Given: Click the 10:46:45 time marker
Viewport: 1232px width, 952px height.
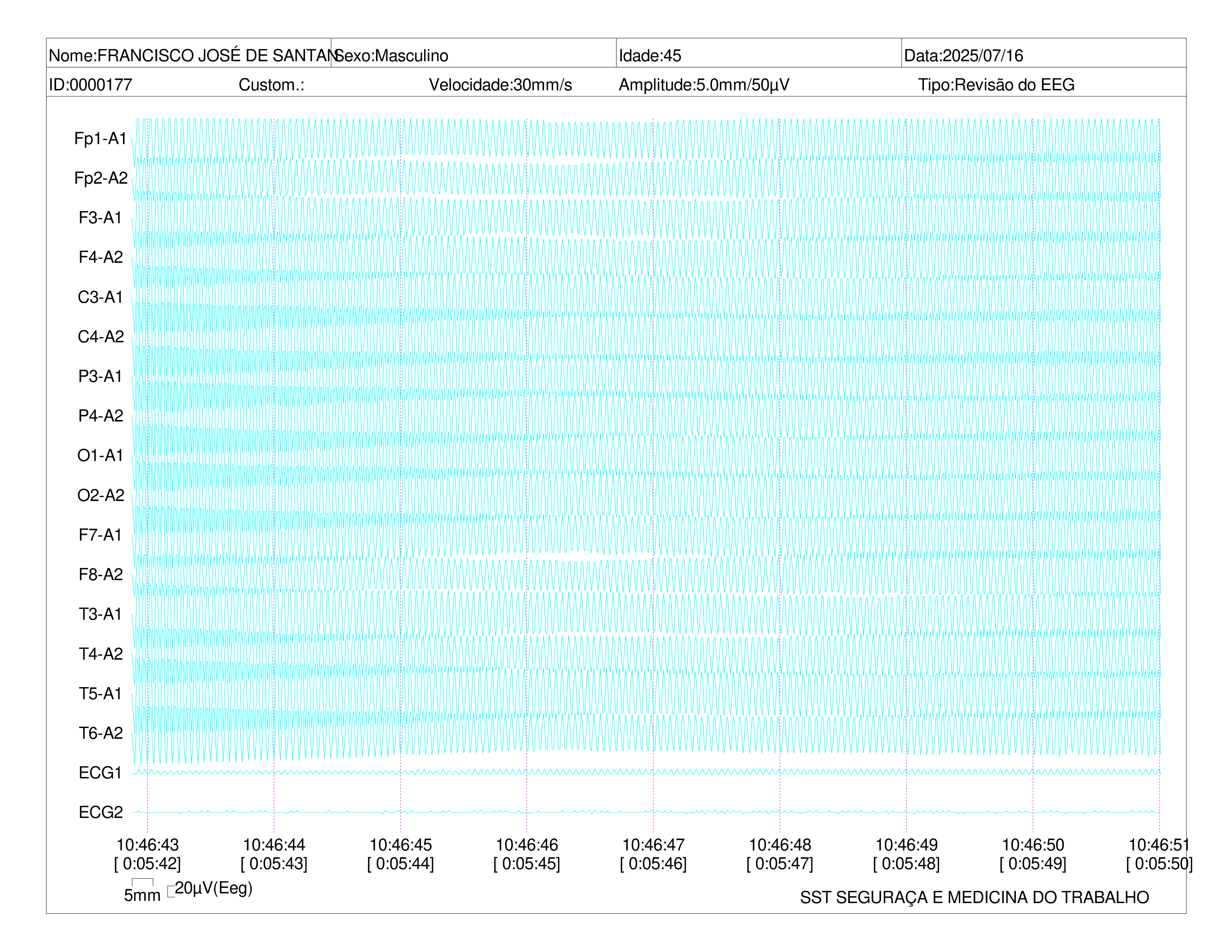Looking at the screenshot, I should [401, 845].
